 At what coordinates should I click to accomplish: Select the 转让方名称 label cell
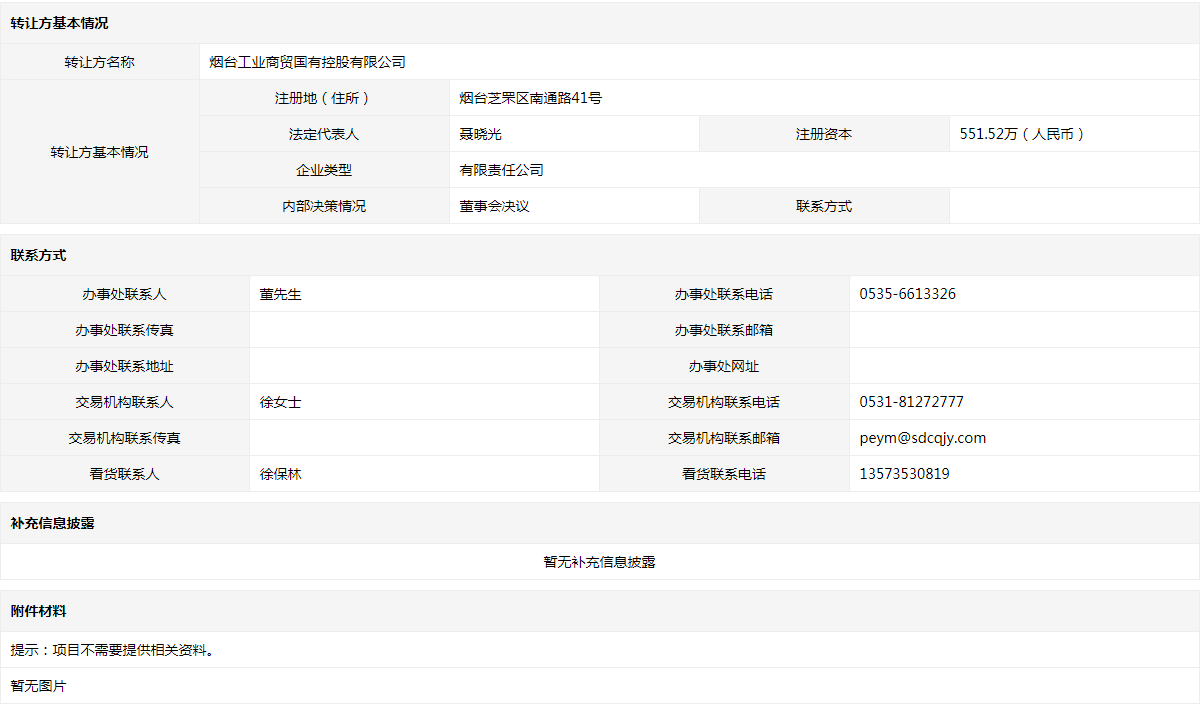100,62
